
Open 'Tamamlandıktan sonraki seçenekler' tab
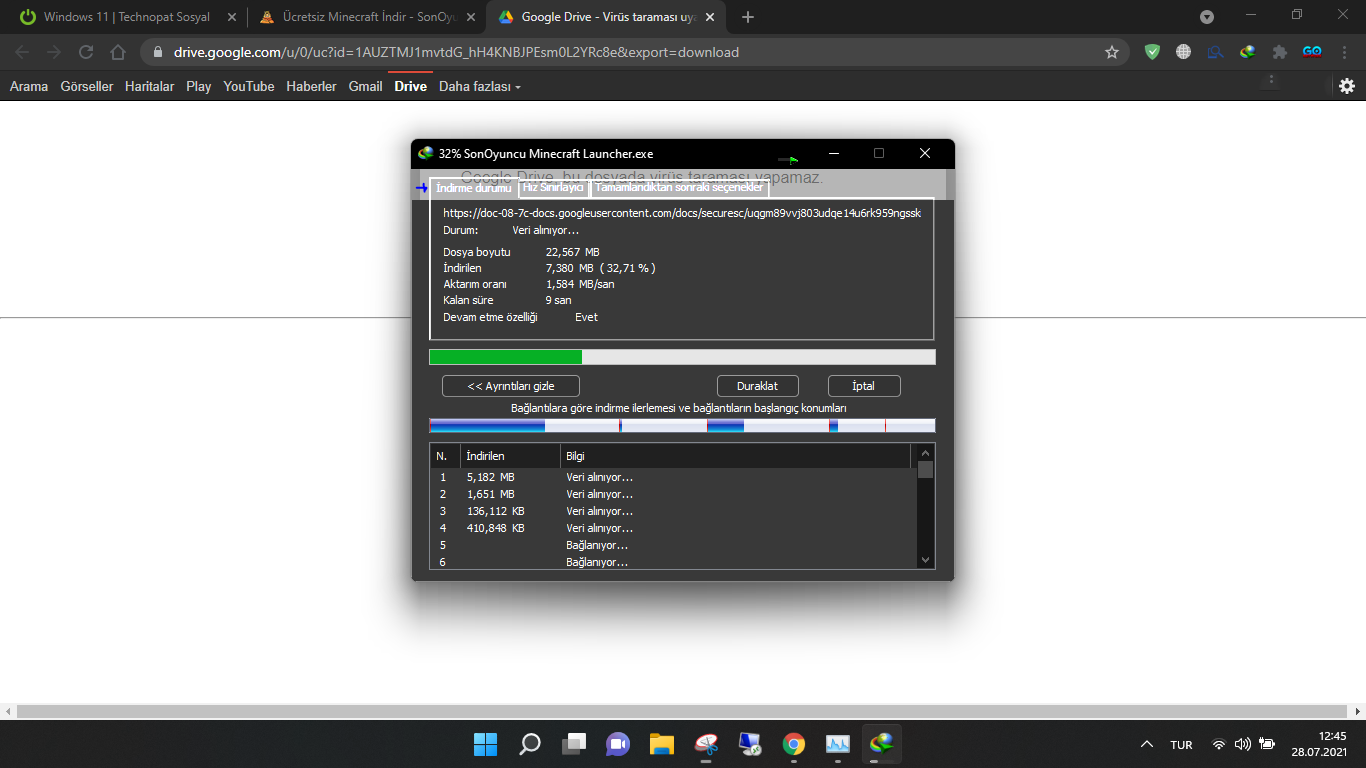pyautogui.click(x=680, y=188)
